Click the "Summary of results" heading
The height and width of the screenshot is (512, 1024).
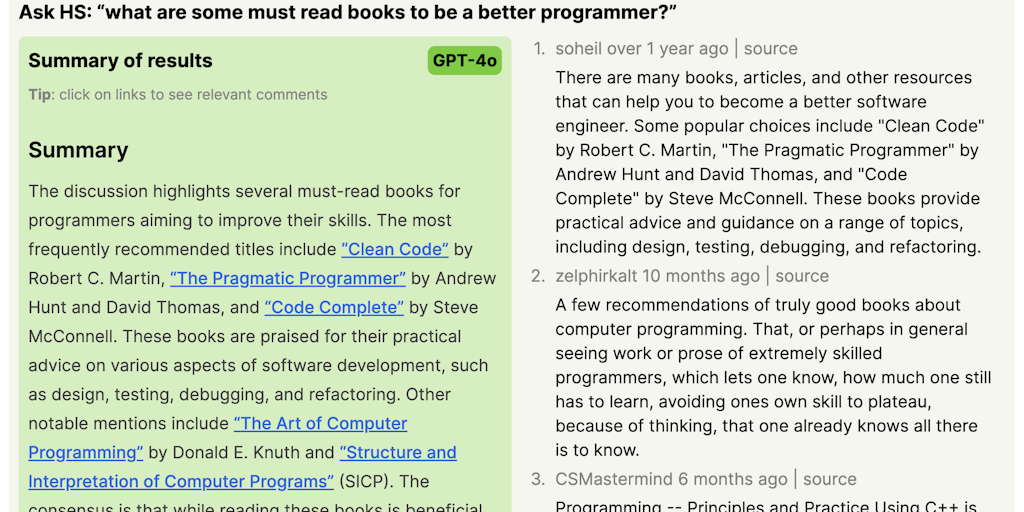120,60
